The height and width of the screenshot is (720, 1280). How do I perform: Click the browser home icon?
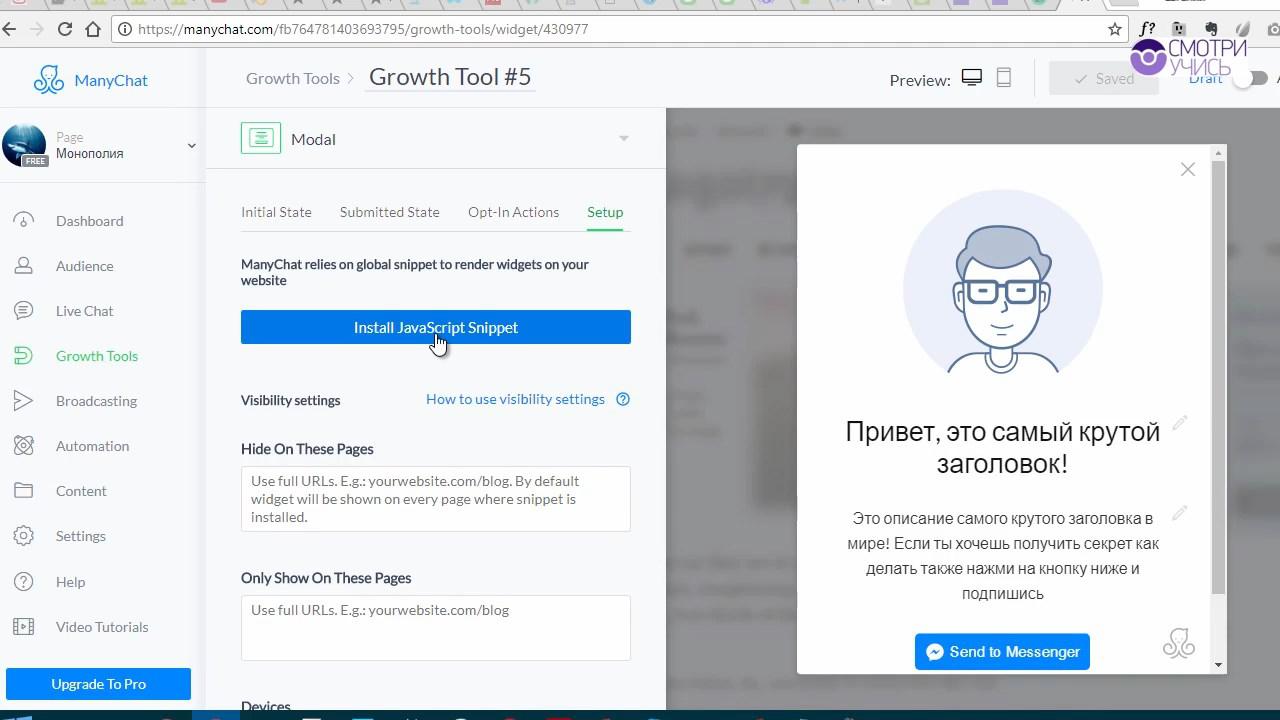click(x=93, y=29)
